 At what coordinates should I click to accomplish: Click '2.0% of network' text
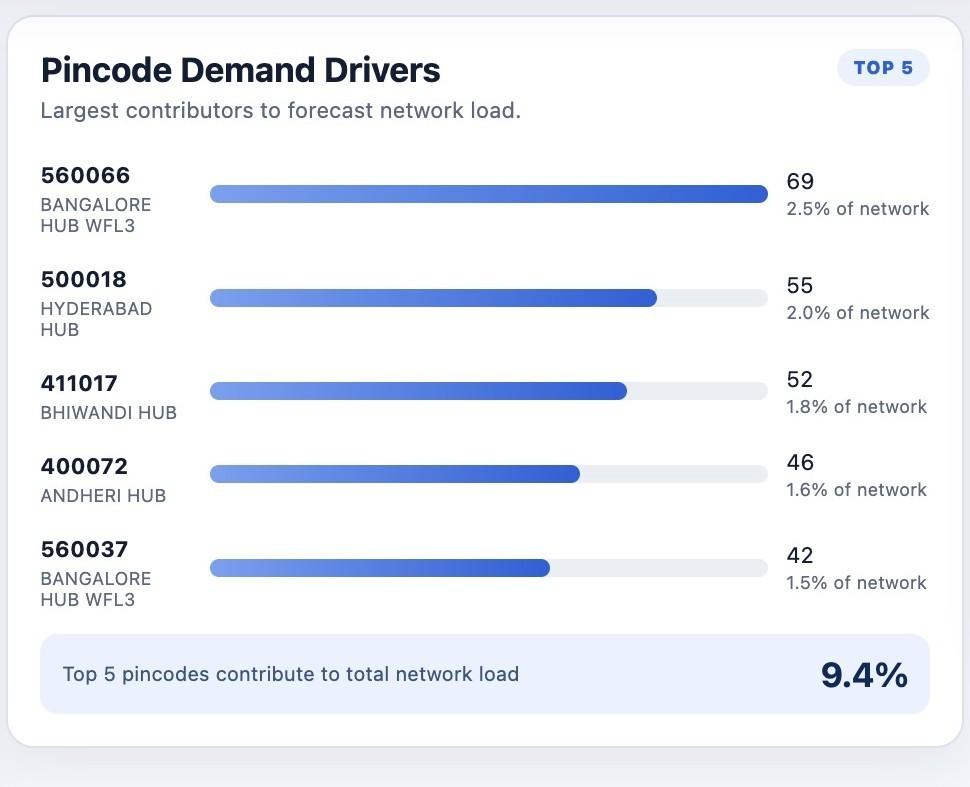pyautogui.click(x=857, y=313)
